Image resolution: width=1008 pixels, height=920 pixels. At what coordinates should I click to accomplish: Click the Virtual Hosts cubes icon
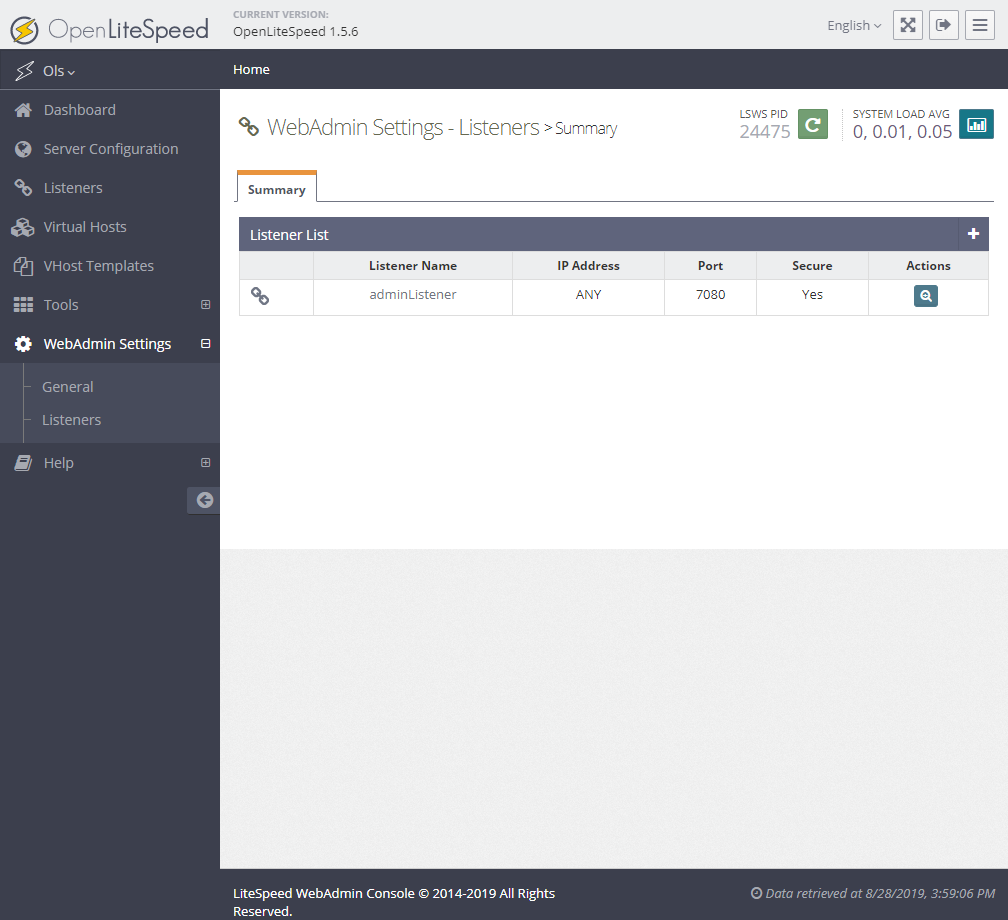[x=23, y=227]
